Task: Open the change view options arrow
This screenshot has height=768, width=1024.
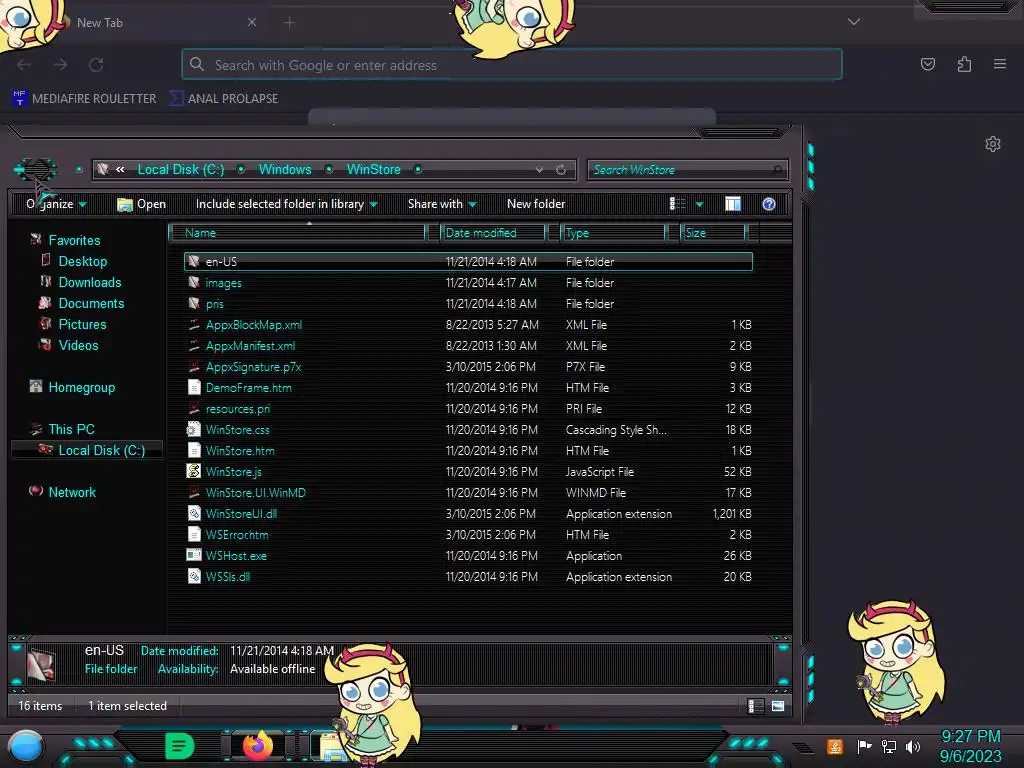Action: click(699, 204)
